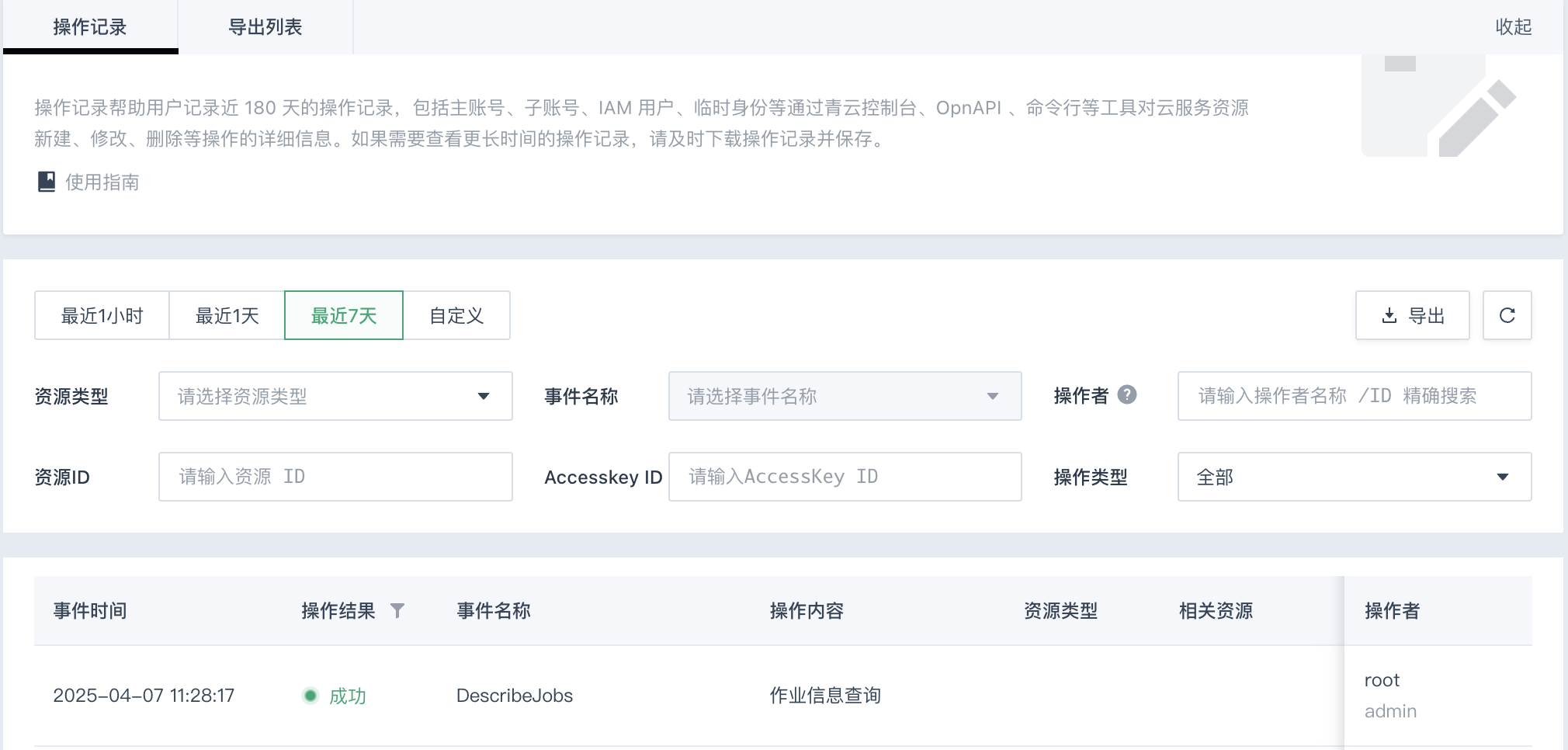The image size is (1568, 750).
Task: Click the 导出 download button
Action: click(1412, 315)
